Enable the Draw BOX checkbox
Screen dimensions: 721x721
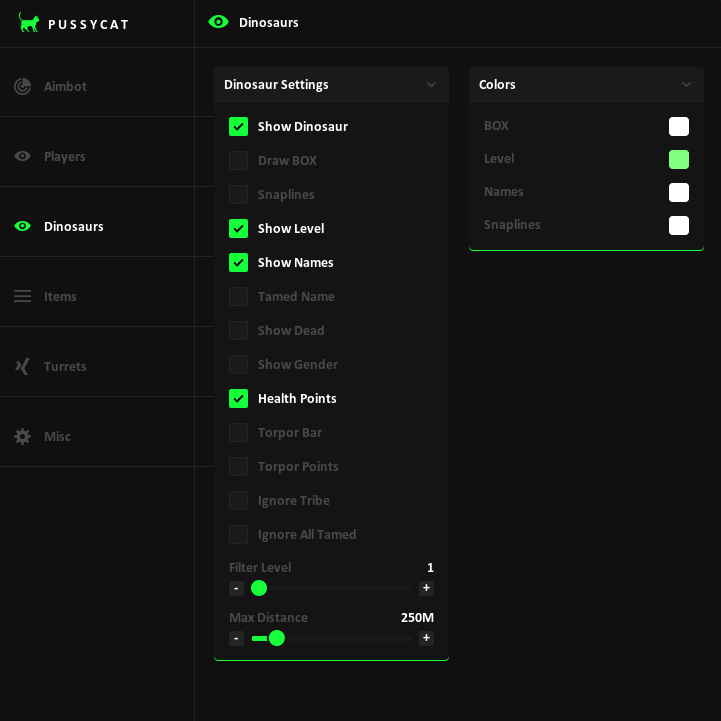(x=238, y=161)
